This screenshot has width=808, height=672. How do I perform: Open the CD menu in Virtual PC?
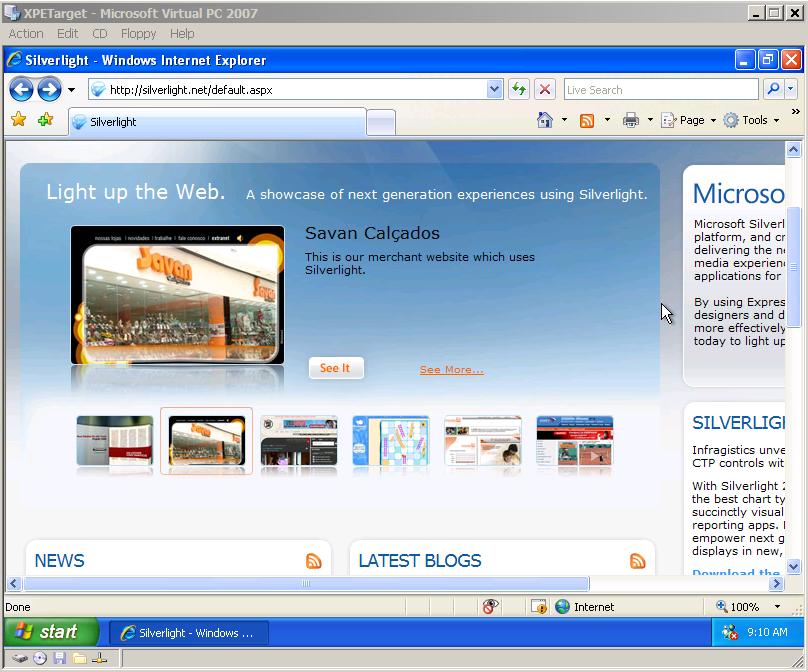coord(99,33)
